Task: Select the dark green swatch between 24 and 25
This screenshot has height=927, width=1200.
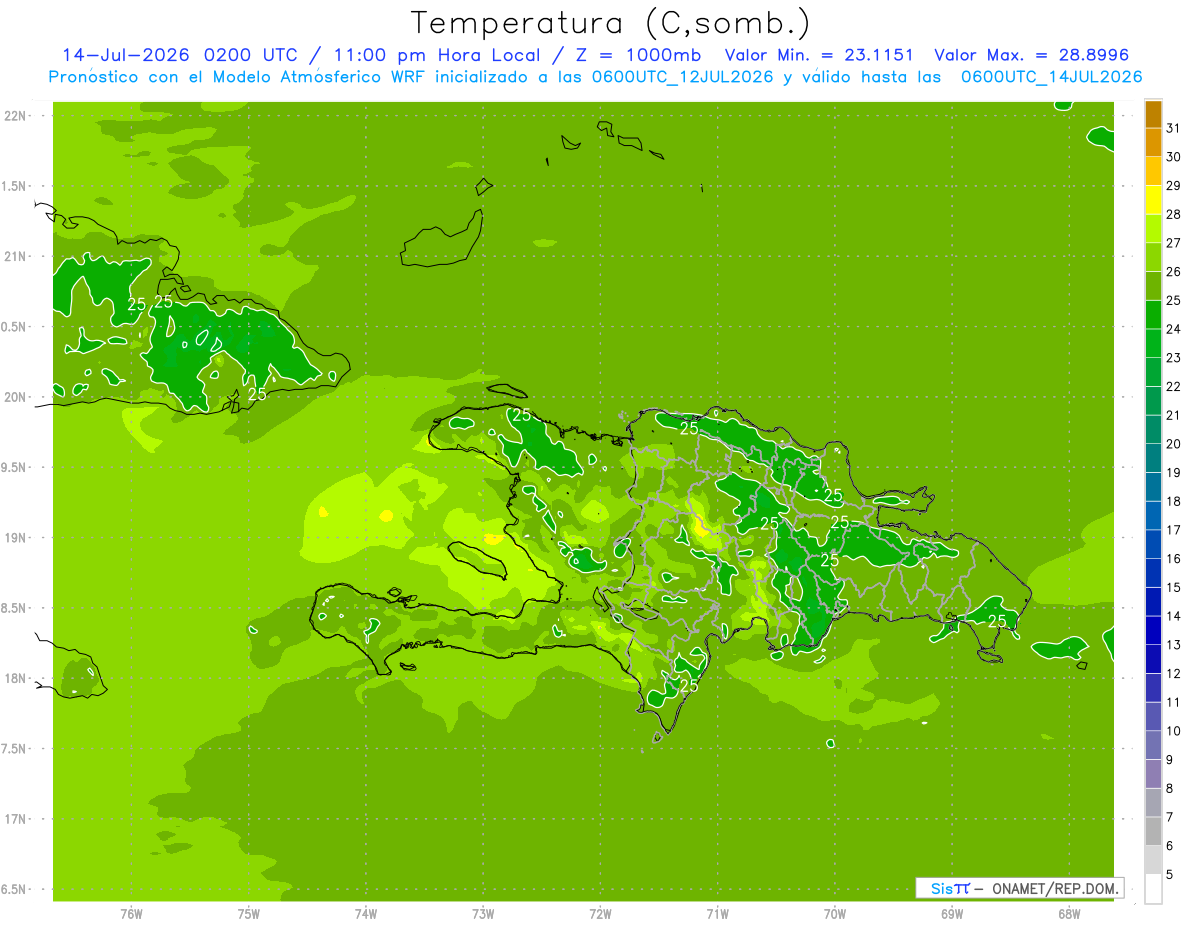Action: point(1153,315)
